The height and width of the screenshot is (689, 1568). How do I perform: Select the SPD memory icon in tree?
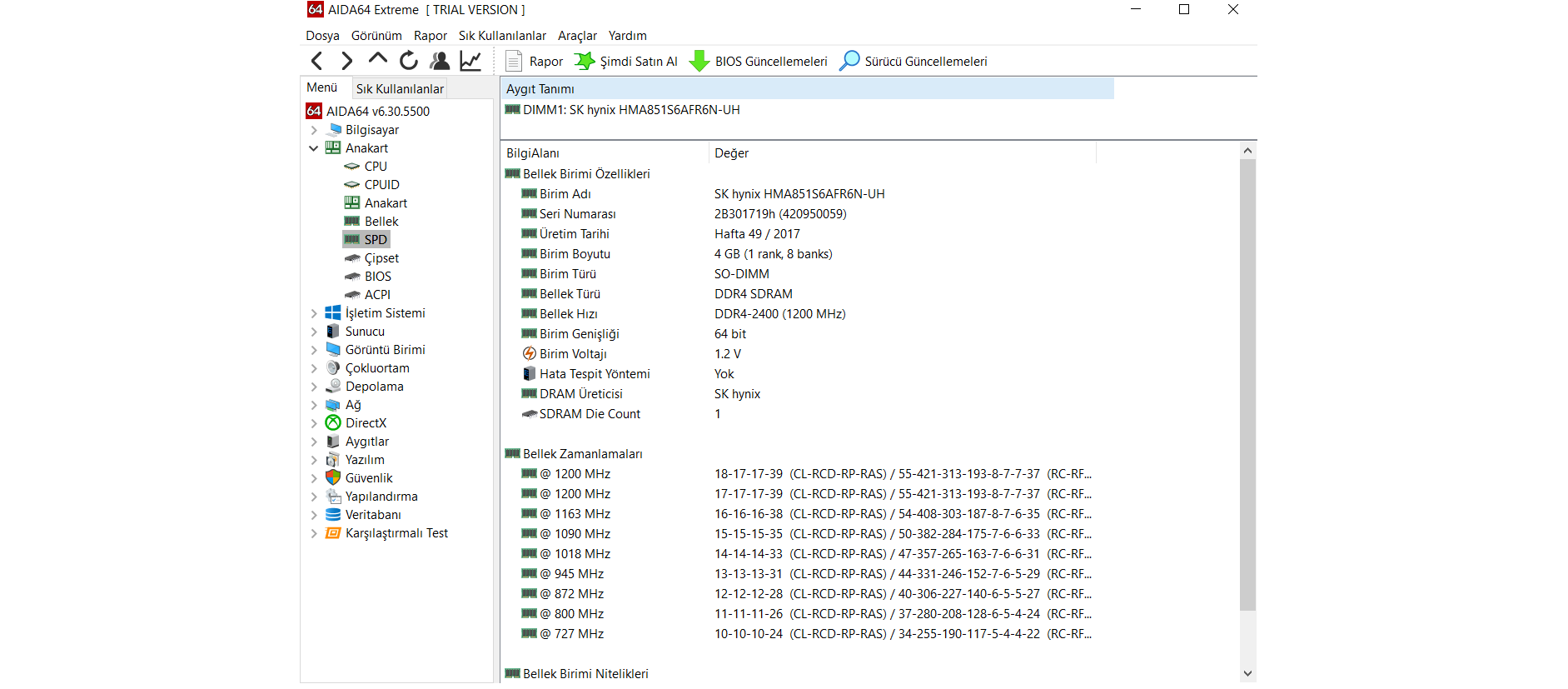(x=352, y=240)
